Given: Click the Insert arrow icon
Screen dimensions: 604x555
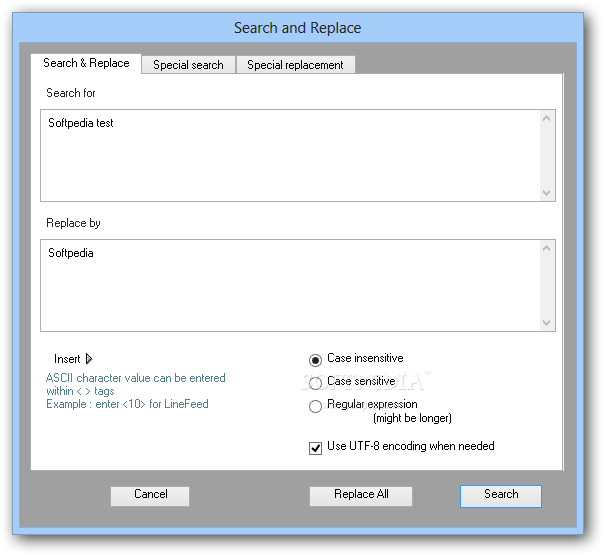Looking at the screenshot, I should click(89, 359).
